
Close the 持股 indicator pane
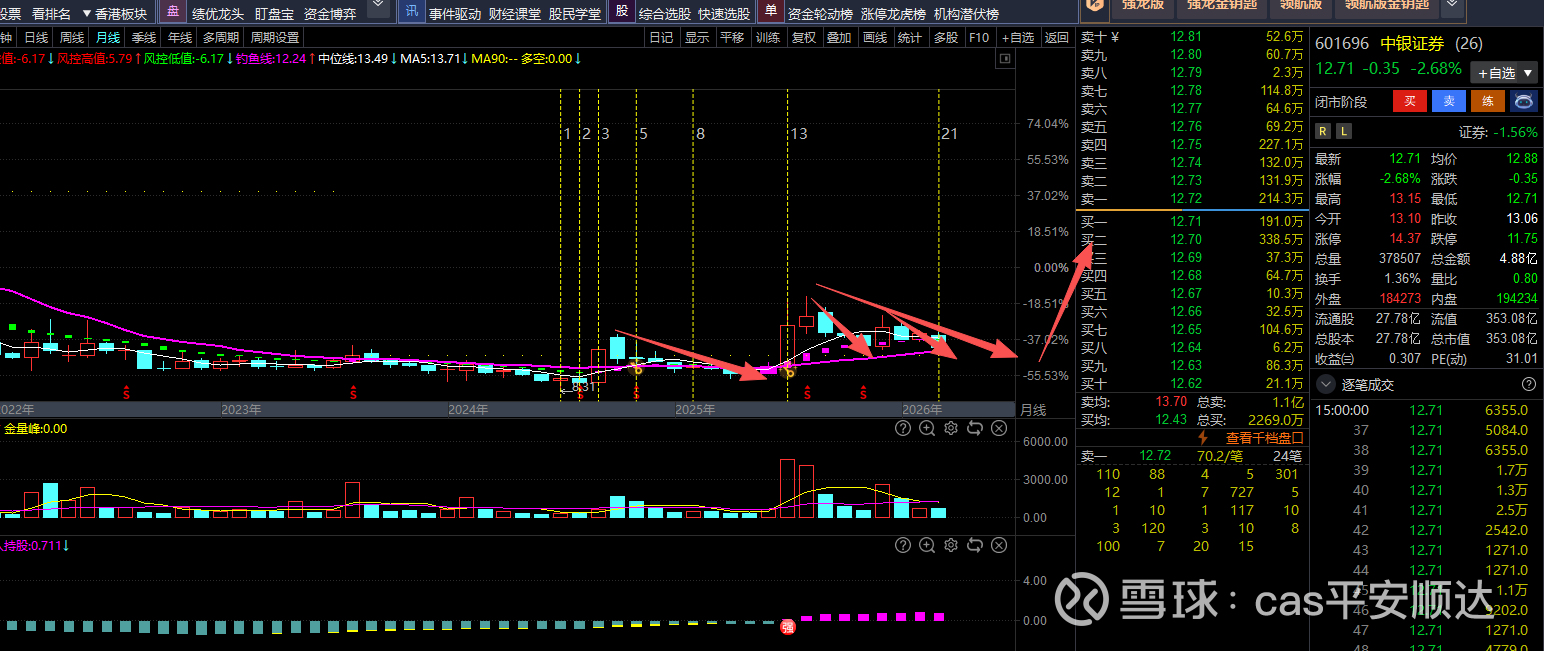pos(999,545)
